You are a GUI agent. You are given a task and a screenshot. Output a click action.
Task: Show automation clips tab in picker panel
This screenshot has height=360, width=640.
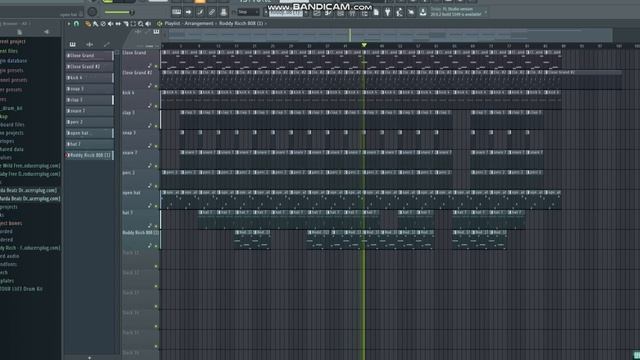coord(107,44)
